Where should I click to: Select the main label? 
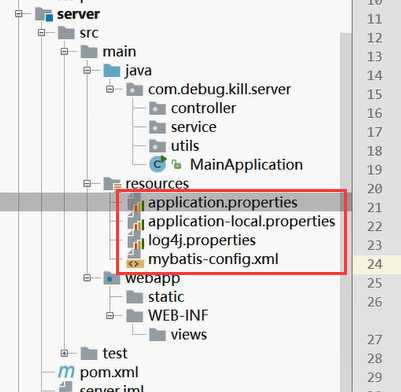click(x=119, y=52)
